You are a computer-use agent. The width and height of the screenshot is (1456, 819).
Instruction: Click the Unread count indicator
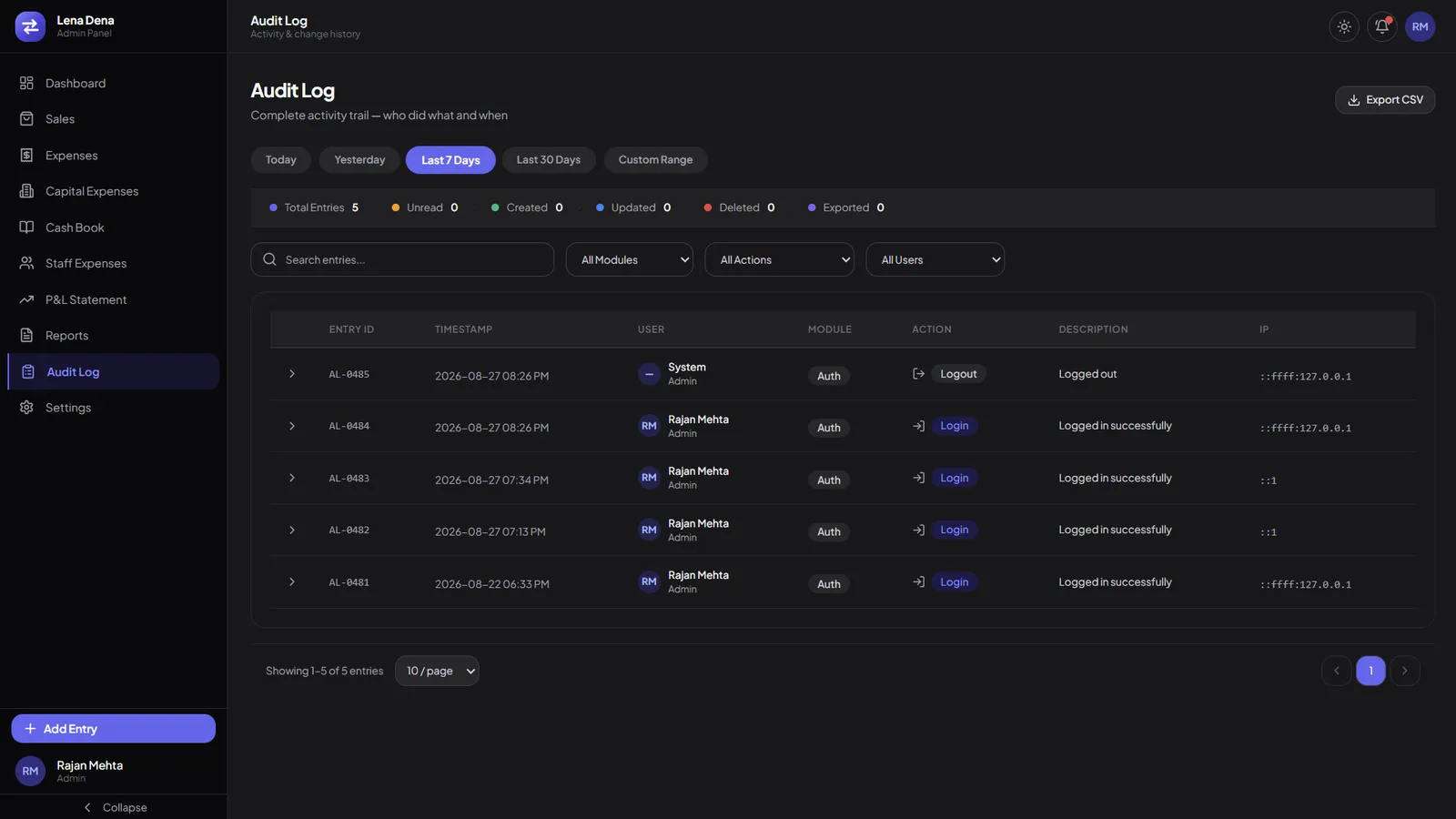pyautogui.click(x=425, y=207)
